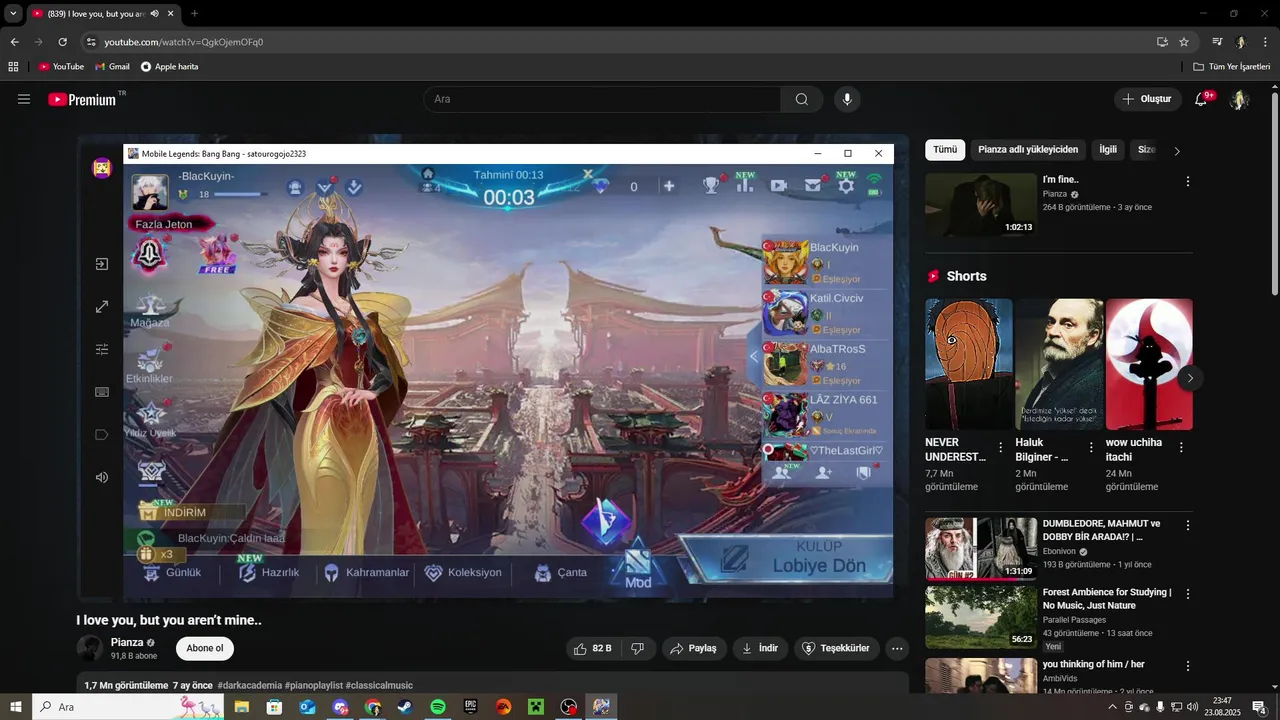Open more options for wow uchiha itachi short
The width and height of the screenshot is (1280, 720).
tap(1181, 448)
